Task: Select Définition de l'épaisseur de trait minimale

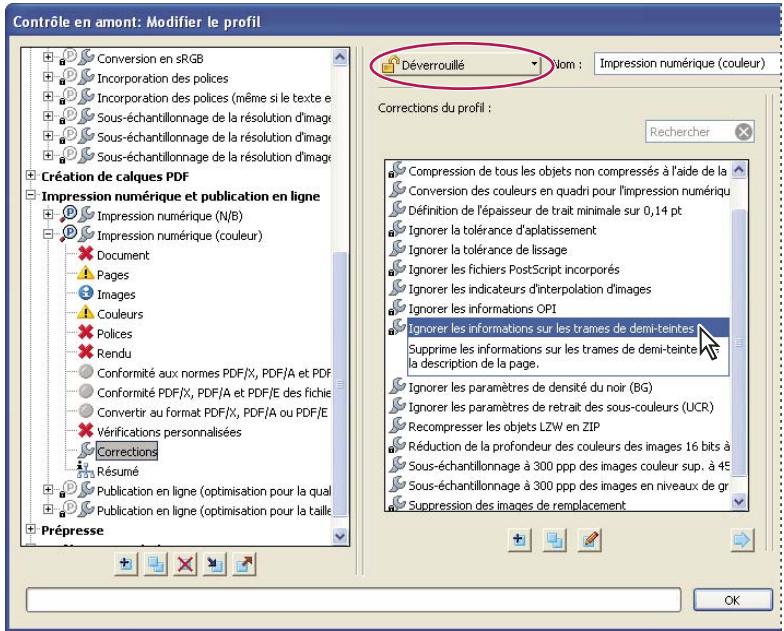Action: pyautogui.click(x=544, y=210)
